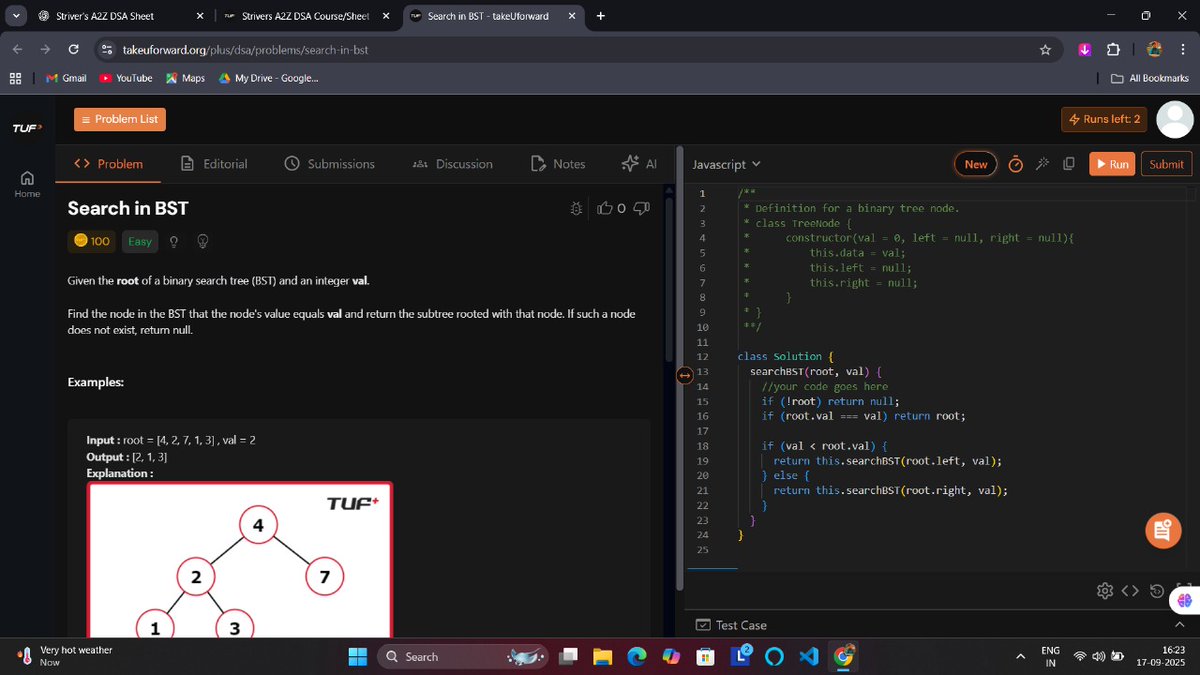
Task: Bookmark this page with the star icon
Action: [x=1045, y=50]
